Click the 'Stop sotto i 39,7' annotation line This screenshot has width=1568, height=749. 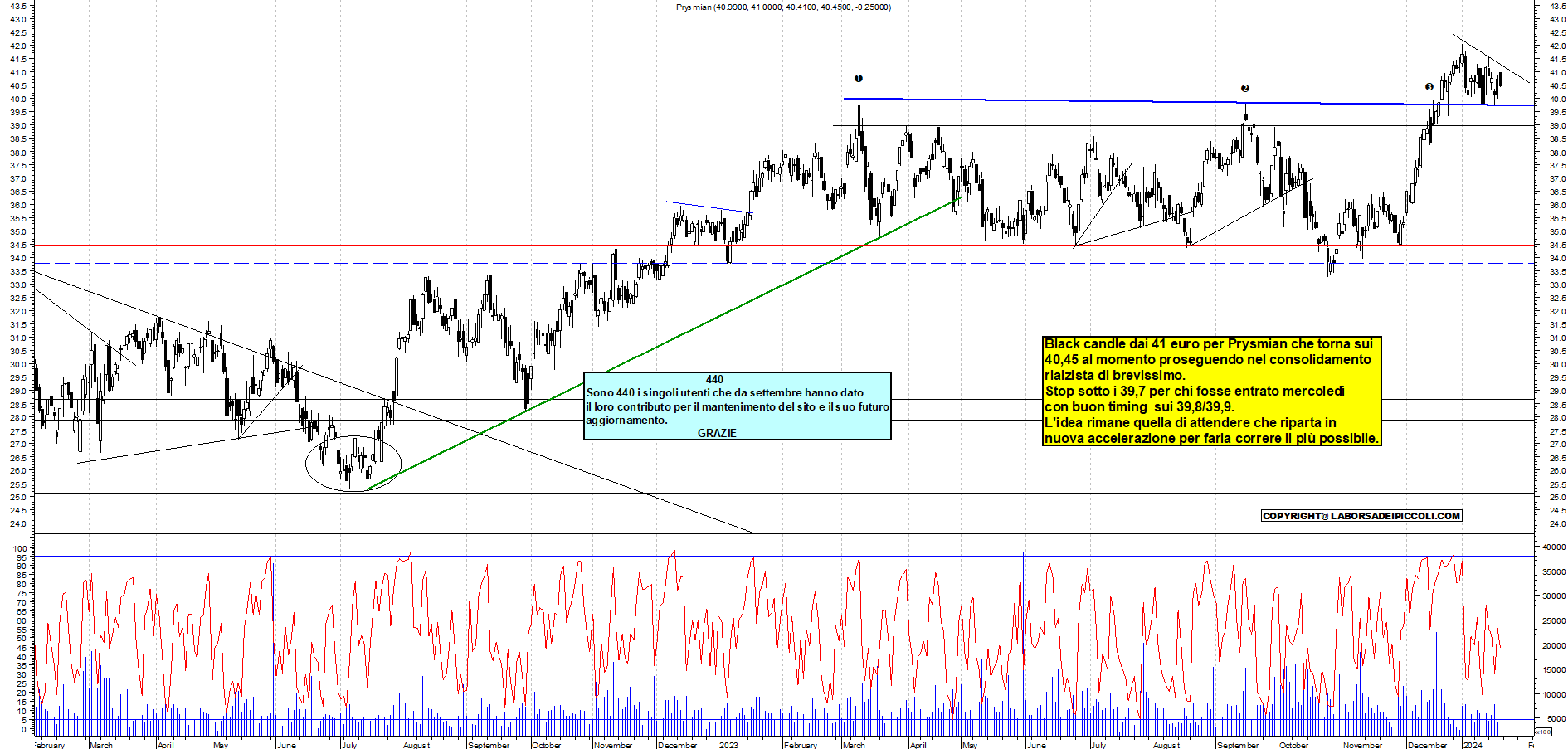point(1195,391)
